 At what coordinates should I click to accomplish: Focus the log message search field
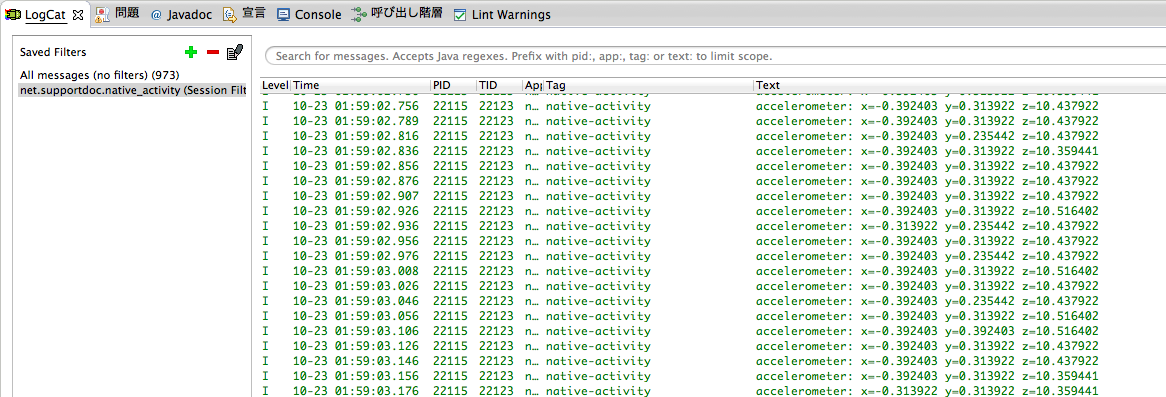pos(714,56)
